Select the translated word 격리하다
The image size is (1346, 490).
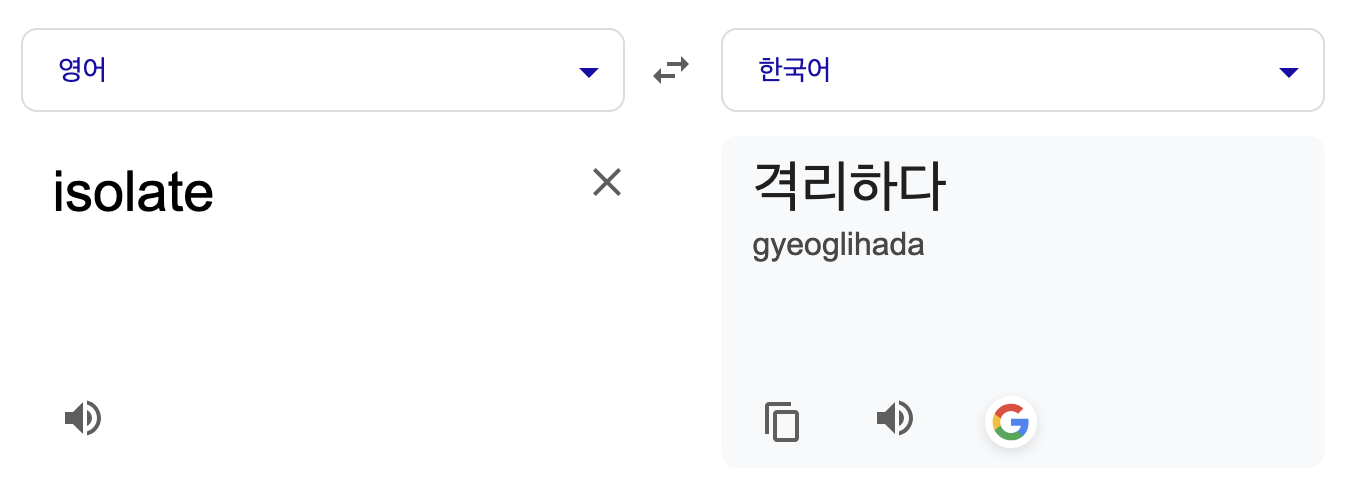click(848, 186)
